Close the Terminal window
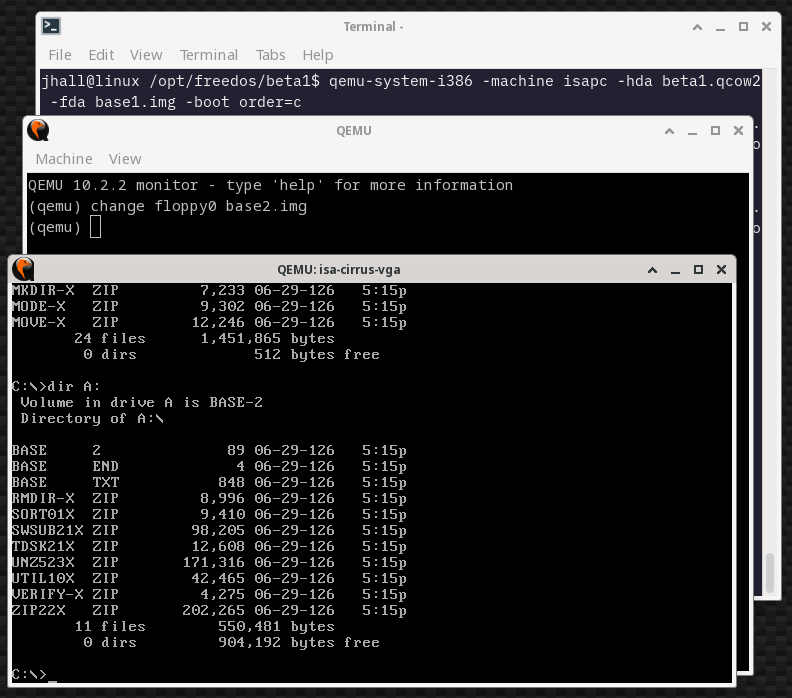792x698 pixels. [766, 27]
